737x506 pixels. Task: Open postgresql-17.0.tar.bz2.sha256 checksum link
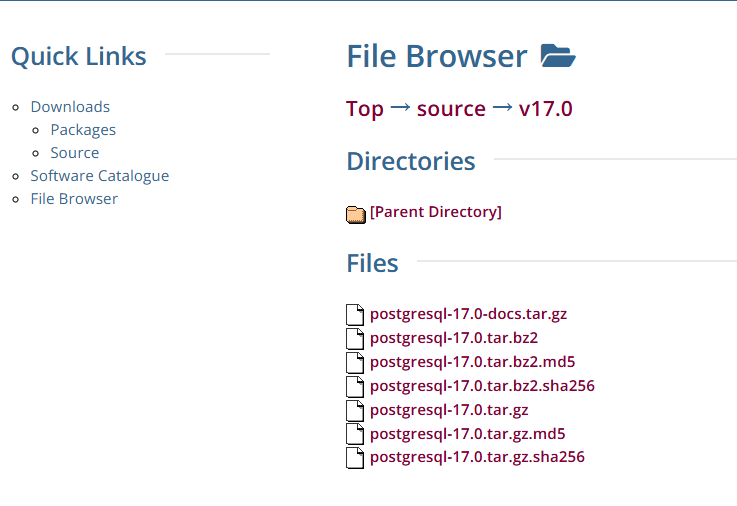click(482, 386)
